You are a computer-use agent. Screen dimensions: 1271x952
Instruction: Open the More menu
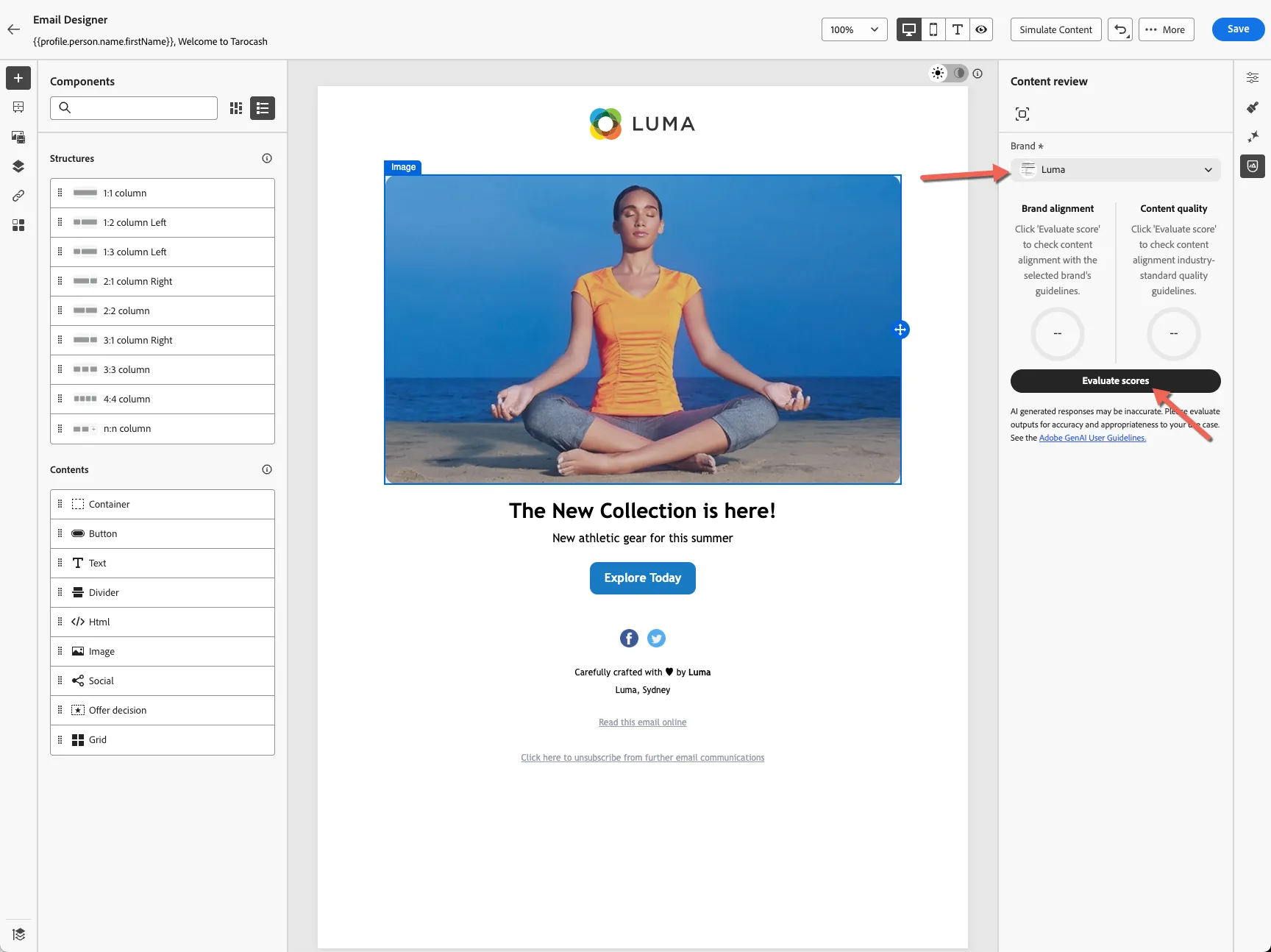pos(1167,29)
